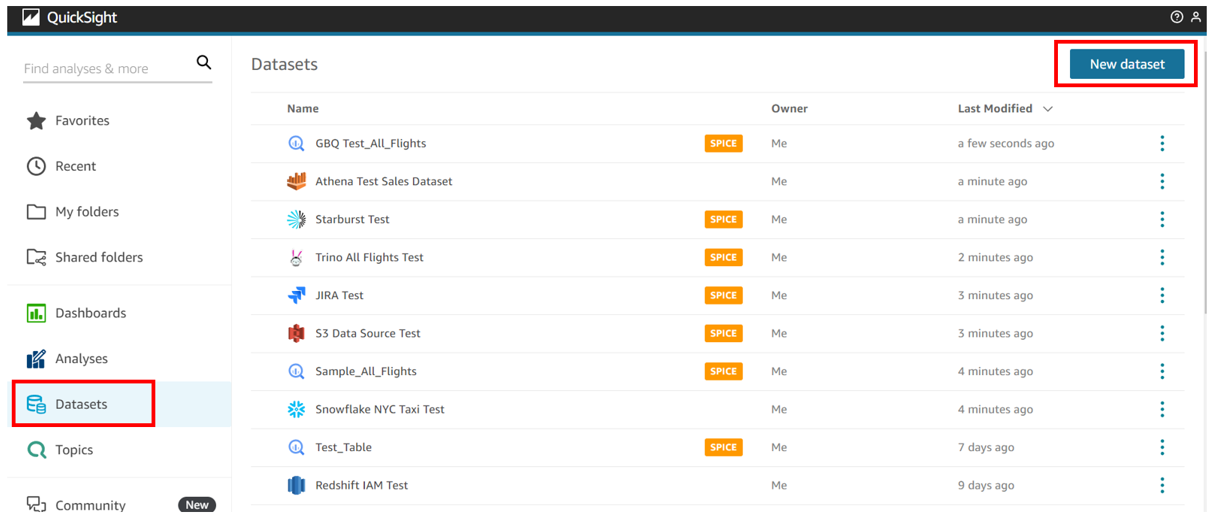
Task: Open the Trino All Flights Test dataset
Action: click(x=369, y=258)
